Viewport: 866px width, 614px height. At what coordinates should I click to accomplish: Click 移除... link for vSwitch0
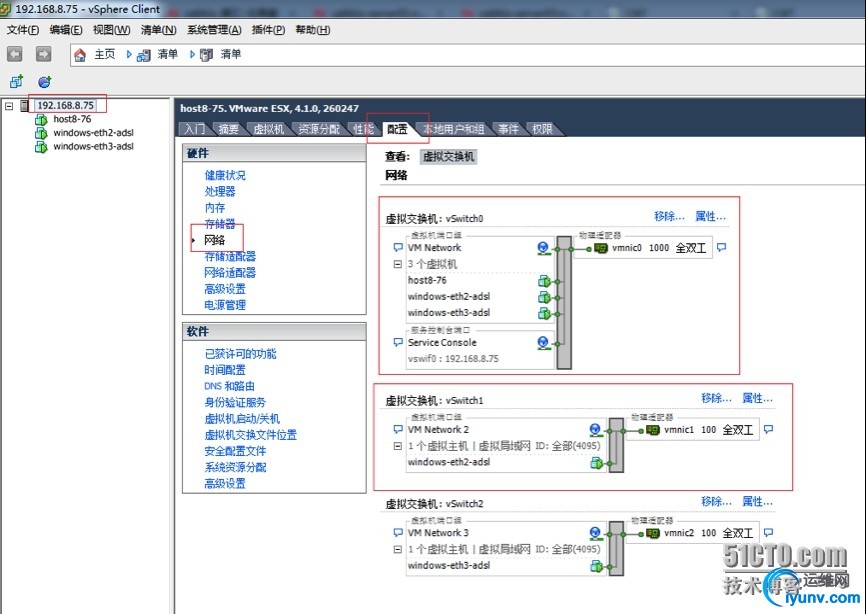[669, 216]
